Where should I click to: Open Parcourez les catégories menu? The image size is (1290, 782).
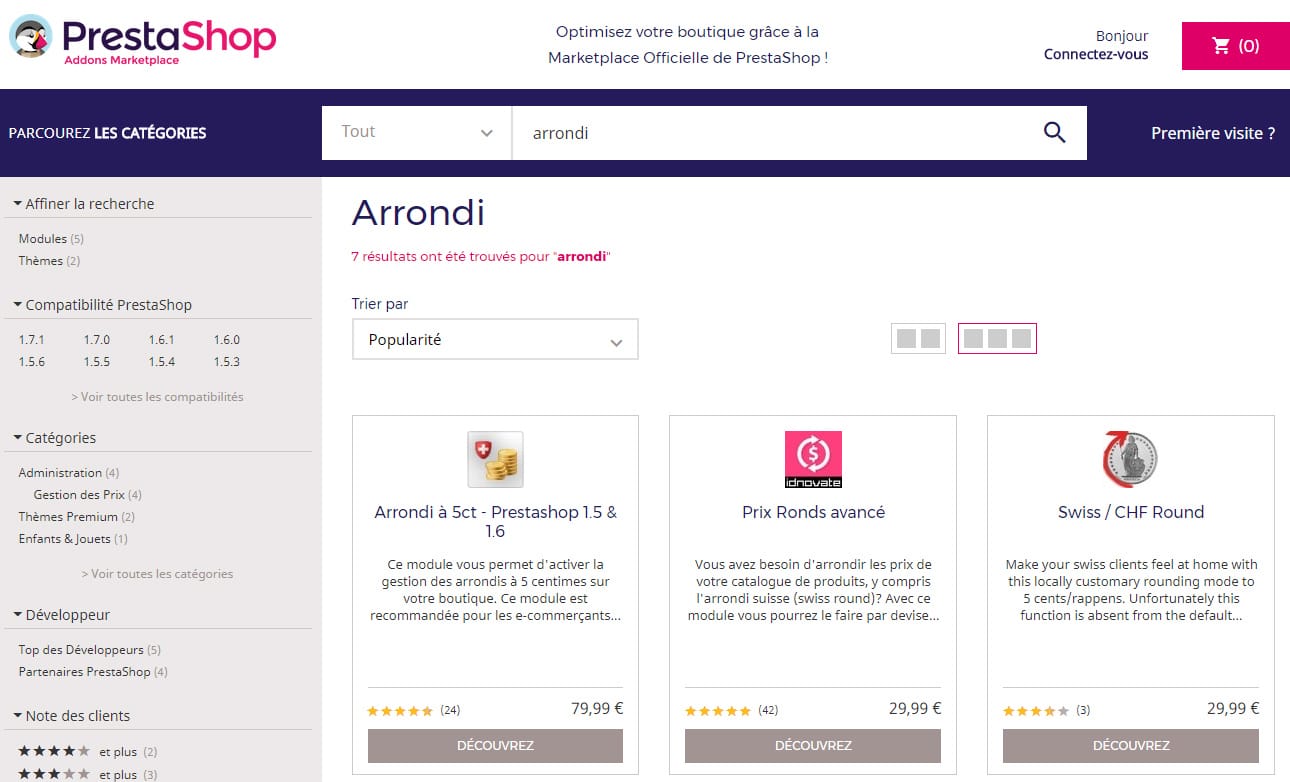(107, 132)
